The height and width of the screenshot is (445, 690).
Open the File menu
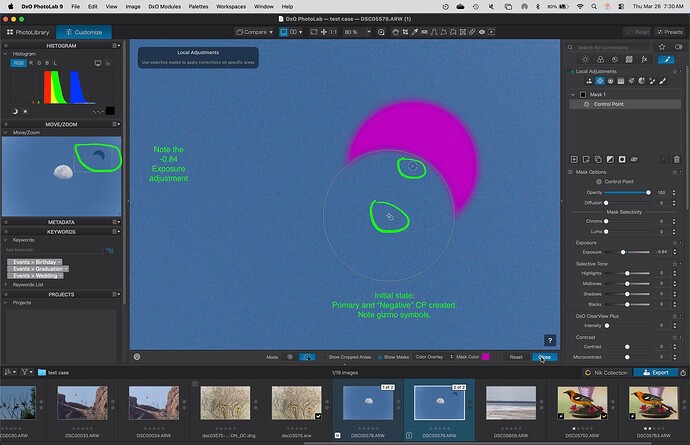click(76, 7)
